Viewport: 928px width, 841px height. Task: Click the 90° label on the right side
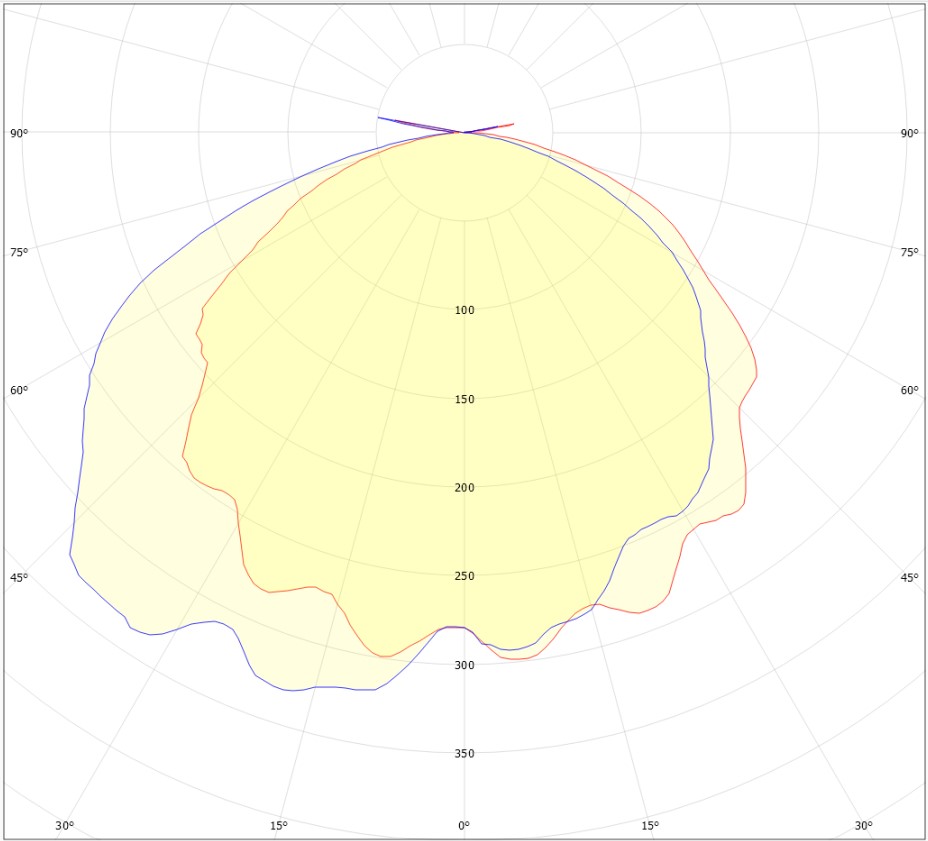click(x=910, y=133)
